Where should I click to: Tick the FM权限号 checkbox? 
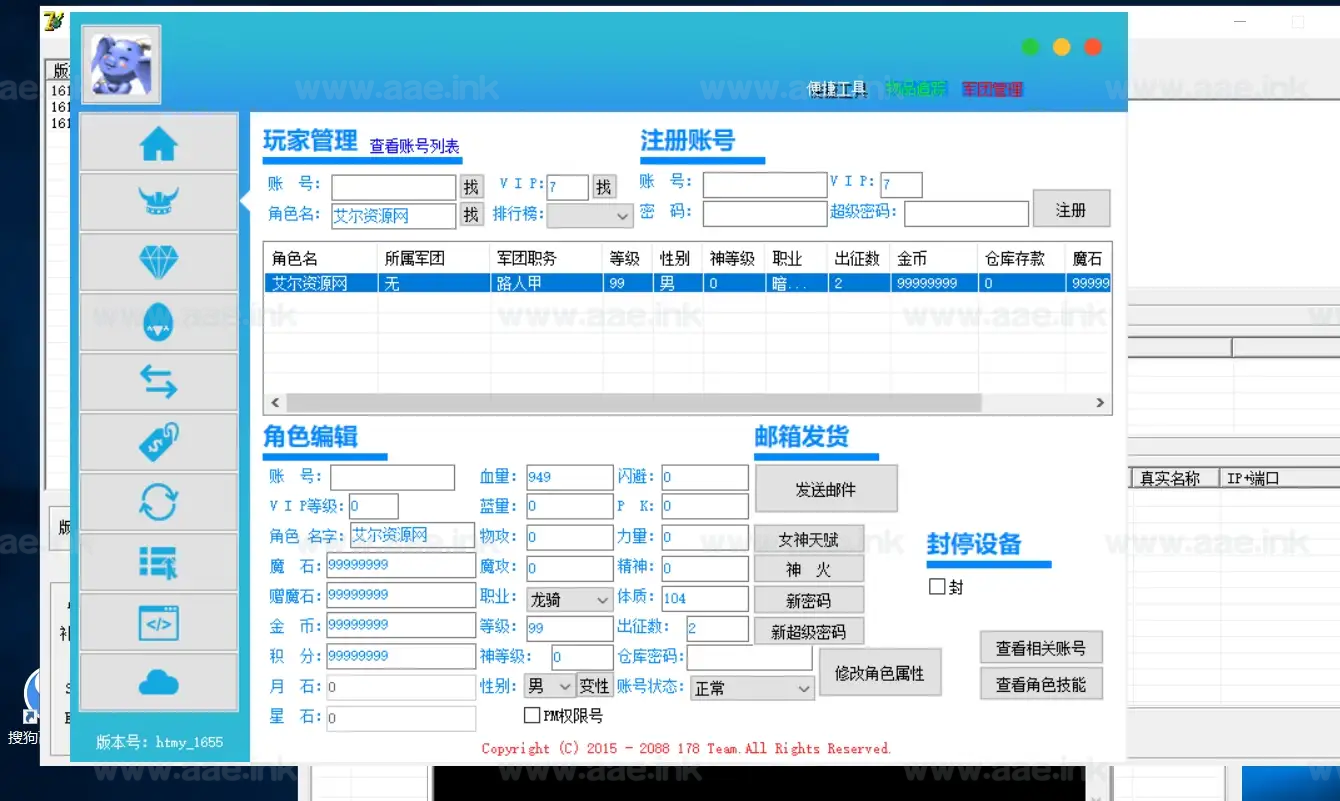click(532, 716)
